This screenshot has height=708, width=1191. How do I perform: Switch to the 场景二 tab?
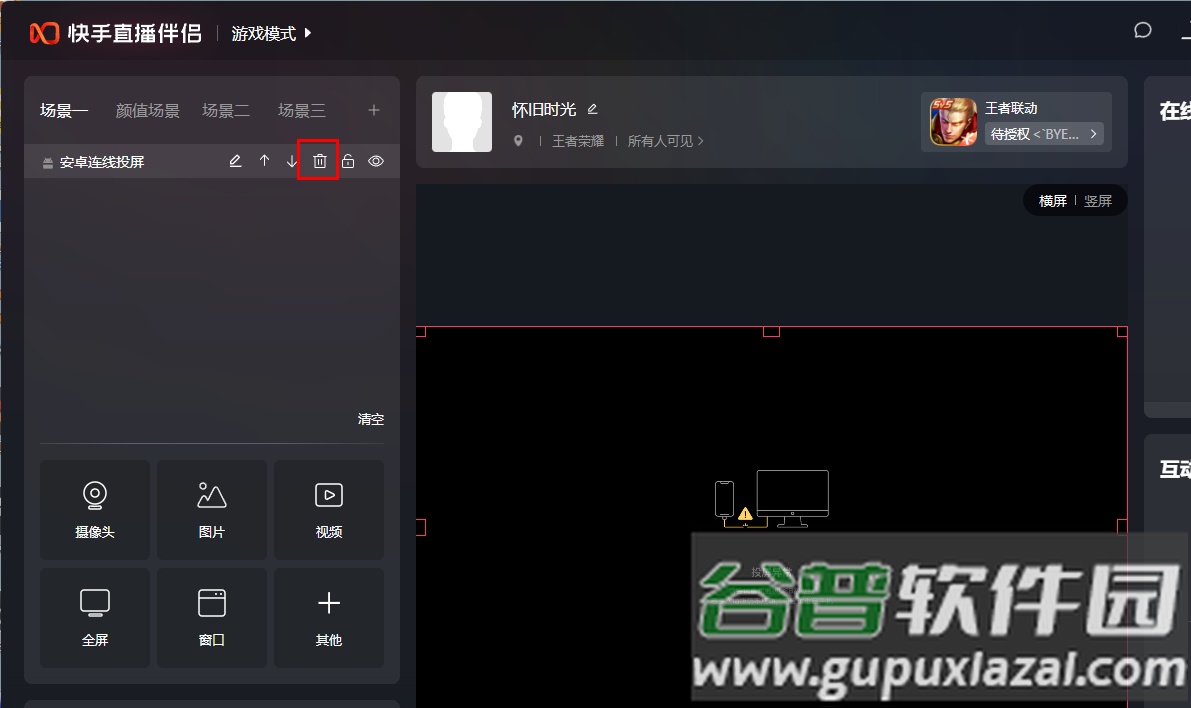tap(226, 111)
